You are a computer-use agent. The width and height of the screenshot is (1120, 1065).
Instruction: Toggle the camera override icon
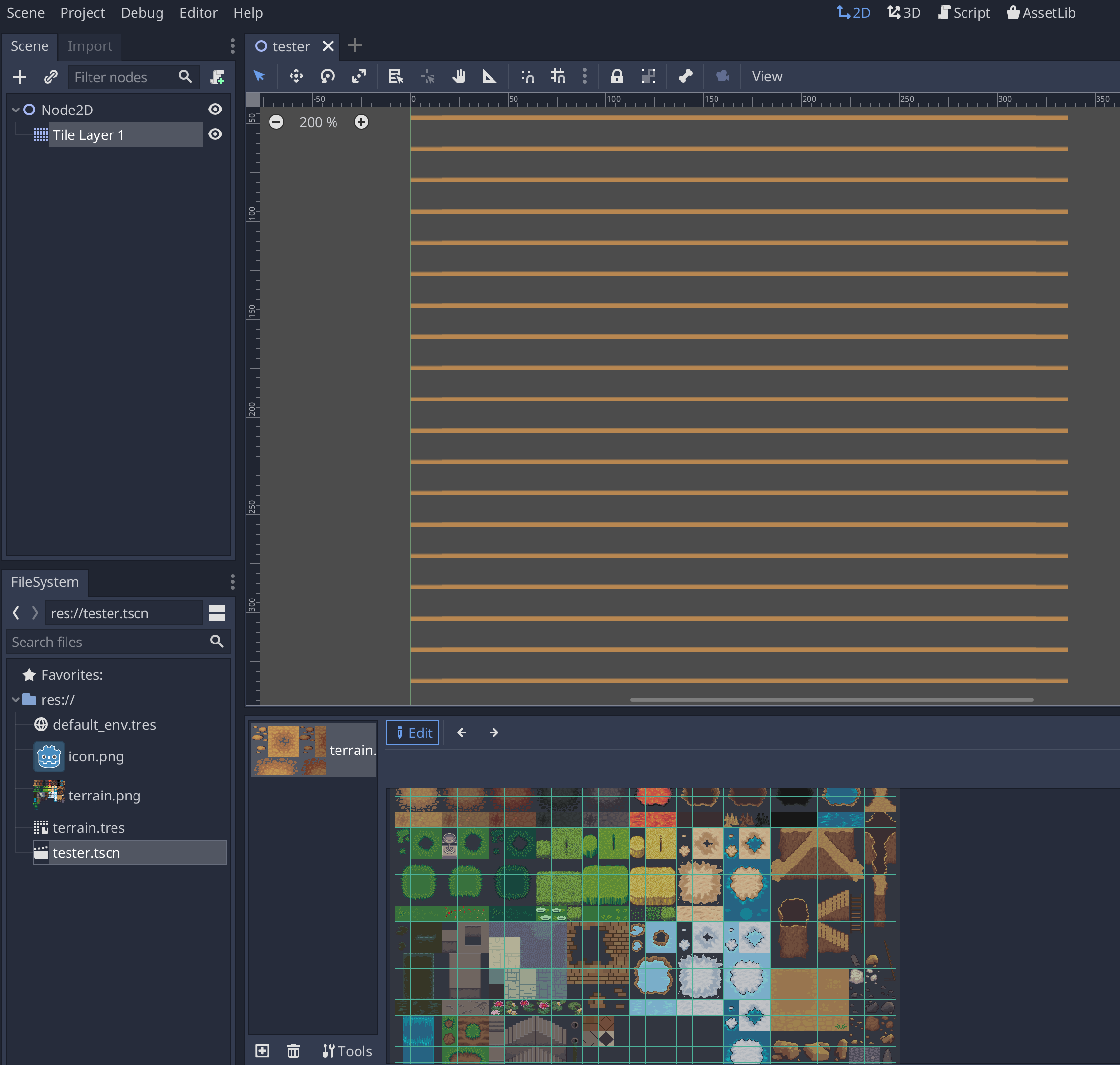coord(722,76)
